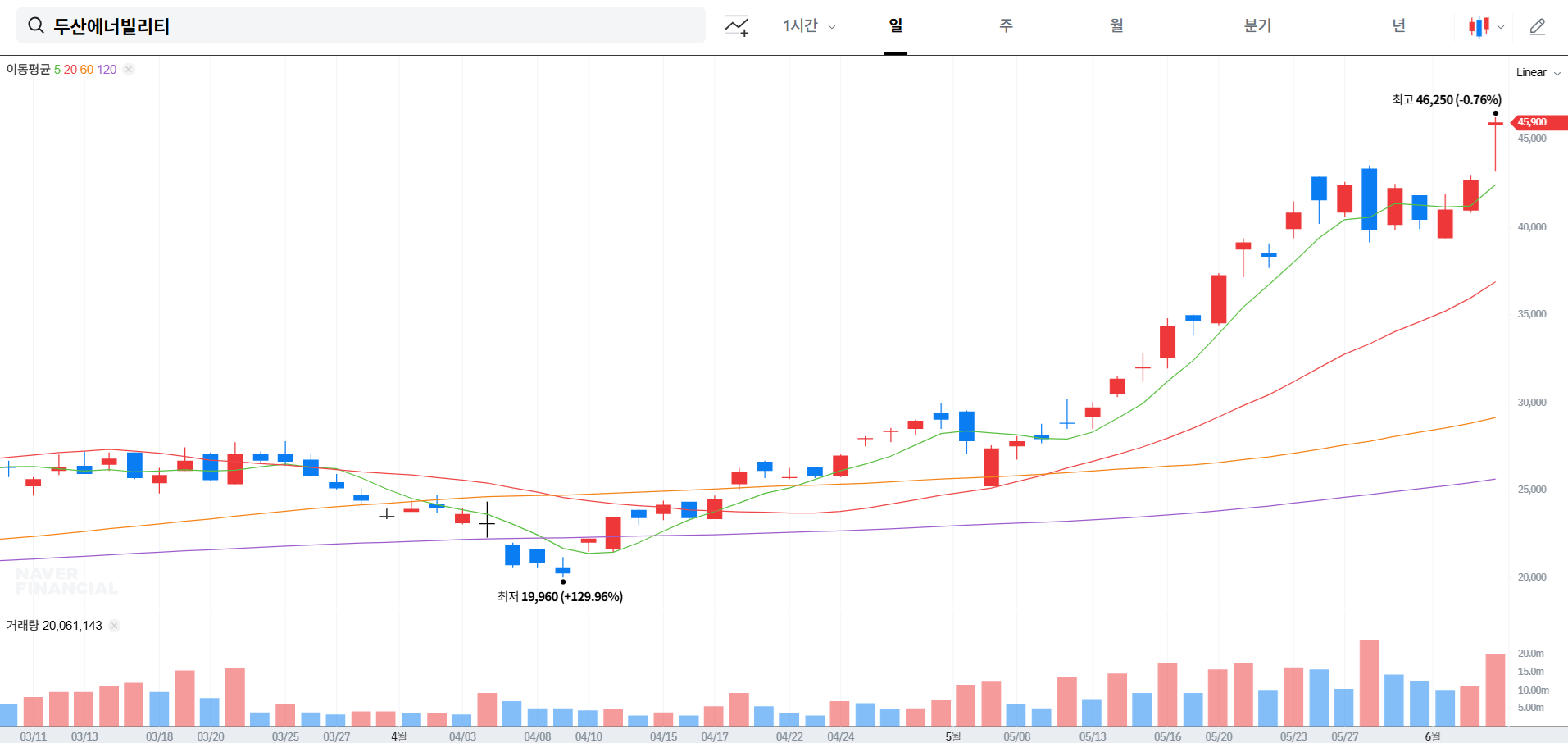Switch to the 년 (yearly) tab
This screenshot has height=743, width=1568.
coord(1398,25)
